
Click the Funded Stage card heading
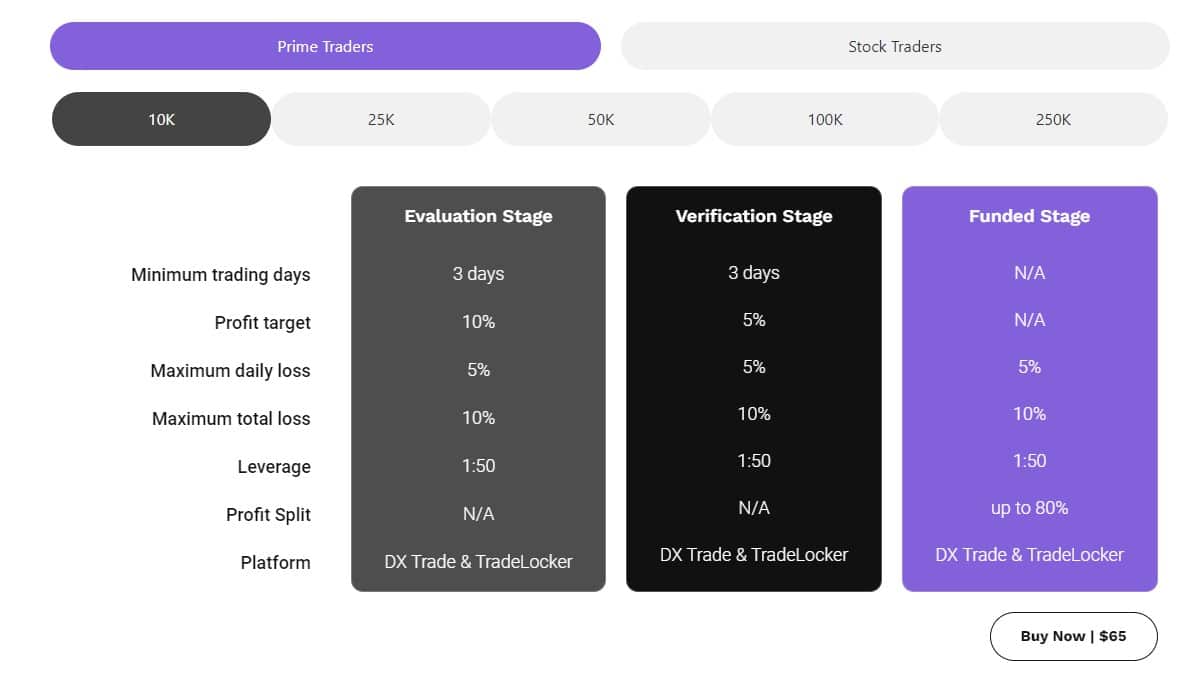1029,216
